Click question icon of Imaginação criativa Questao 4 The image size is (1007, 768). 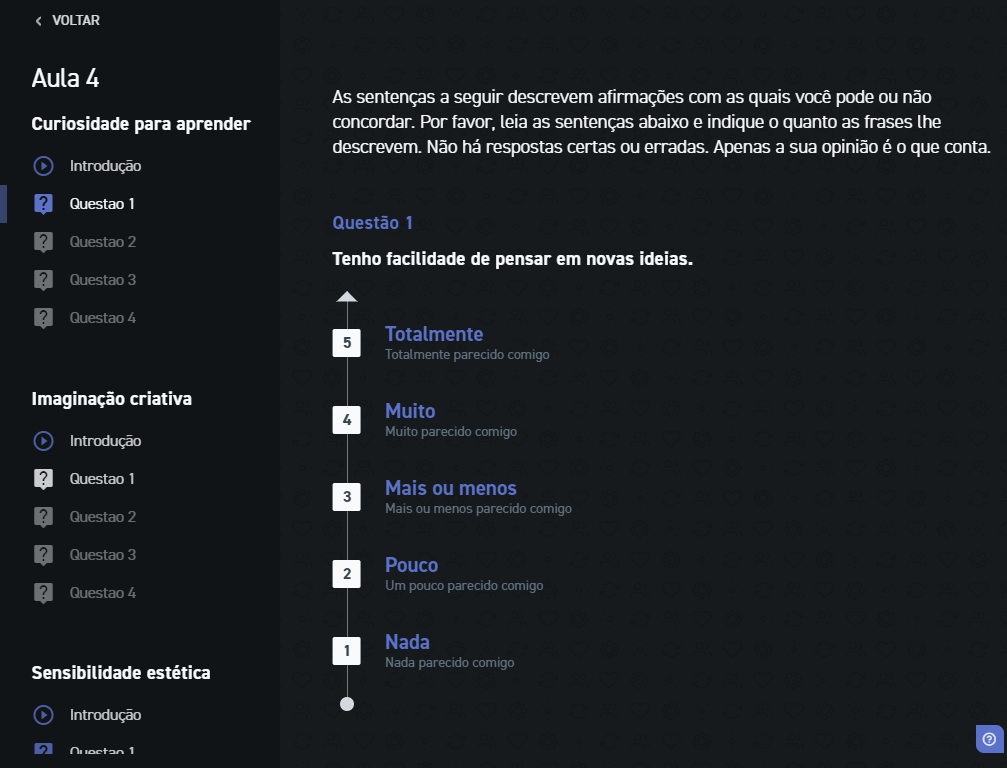coord(43,593)
